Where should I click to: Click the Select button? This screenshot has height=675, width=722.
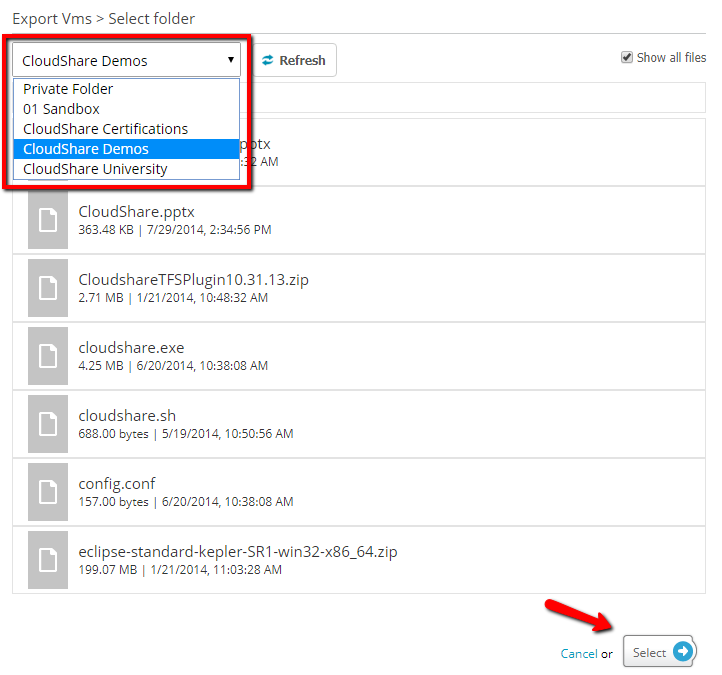659,651
